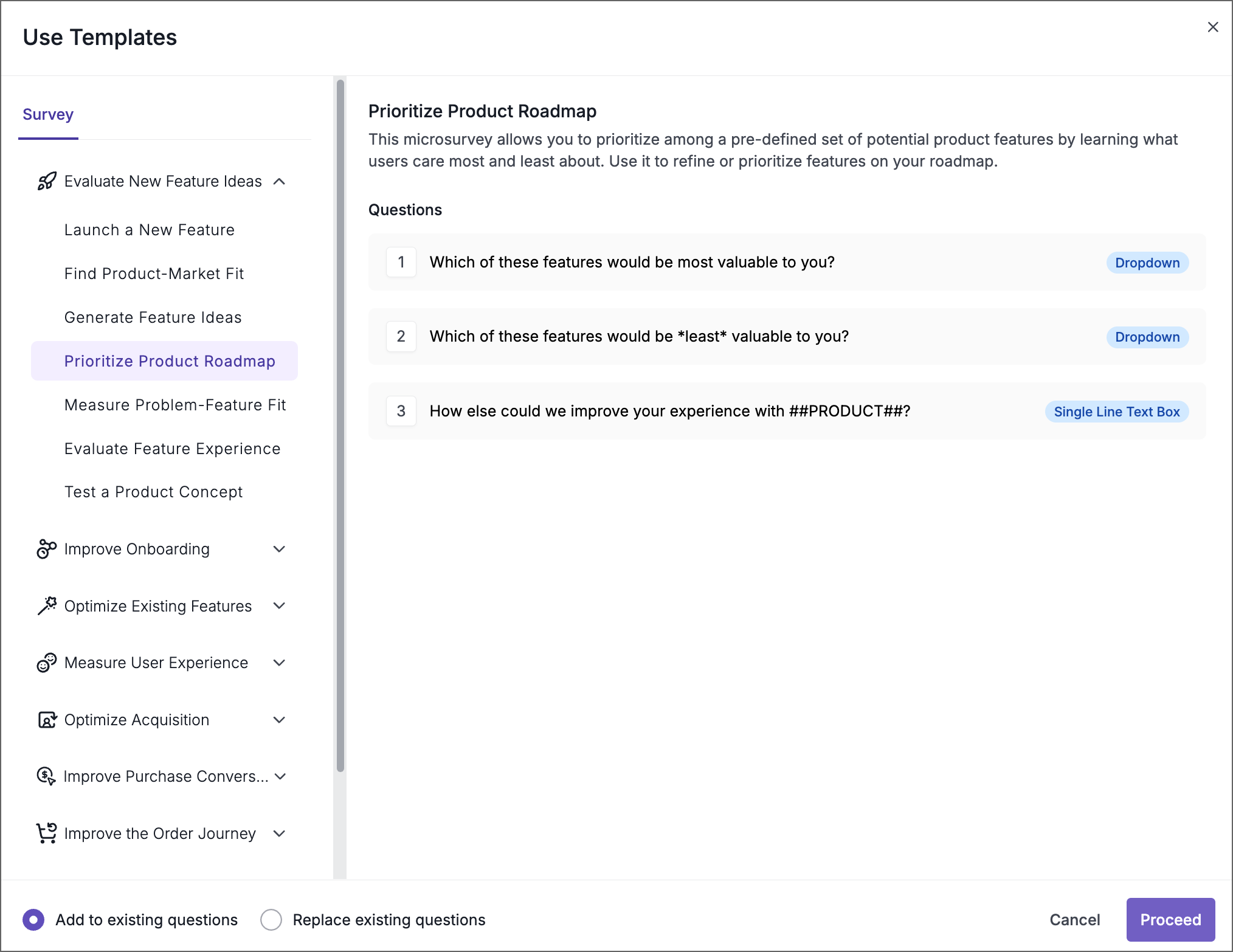Click the Proceed button
Screen dimensions: 1233x952
(x=1170, y=920)
